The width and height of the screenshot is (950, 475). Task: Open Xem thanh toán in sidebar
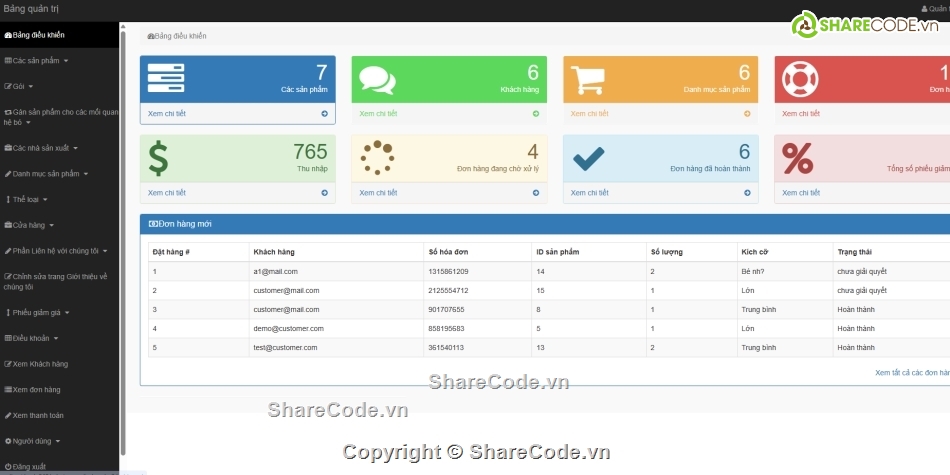[x=59, y=416]
